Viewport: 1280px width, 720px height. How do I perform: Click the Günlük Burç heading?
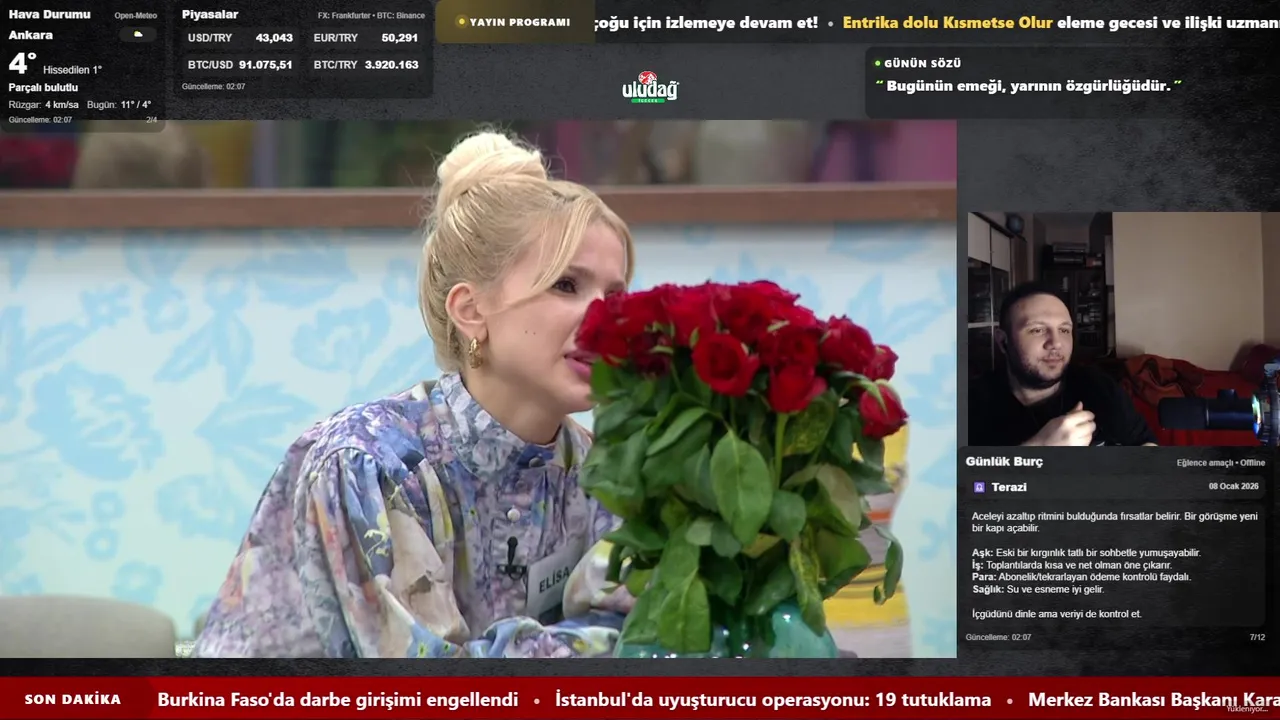(1004, 462)
